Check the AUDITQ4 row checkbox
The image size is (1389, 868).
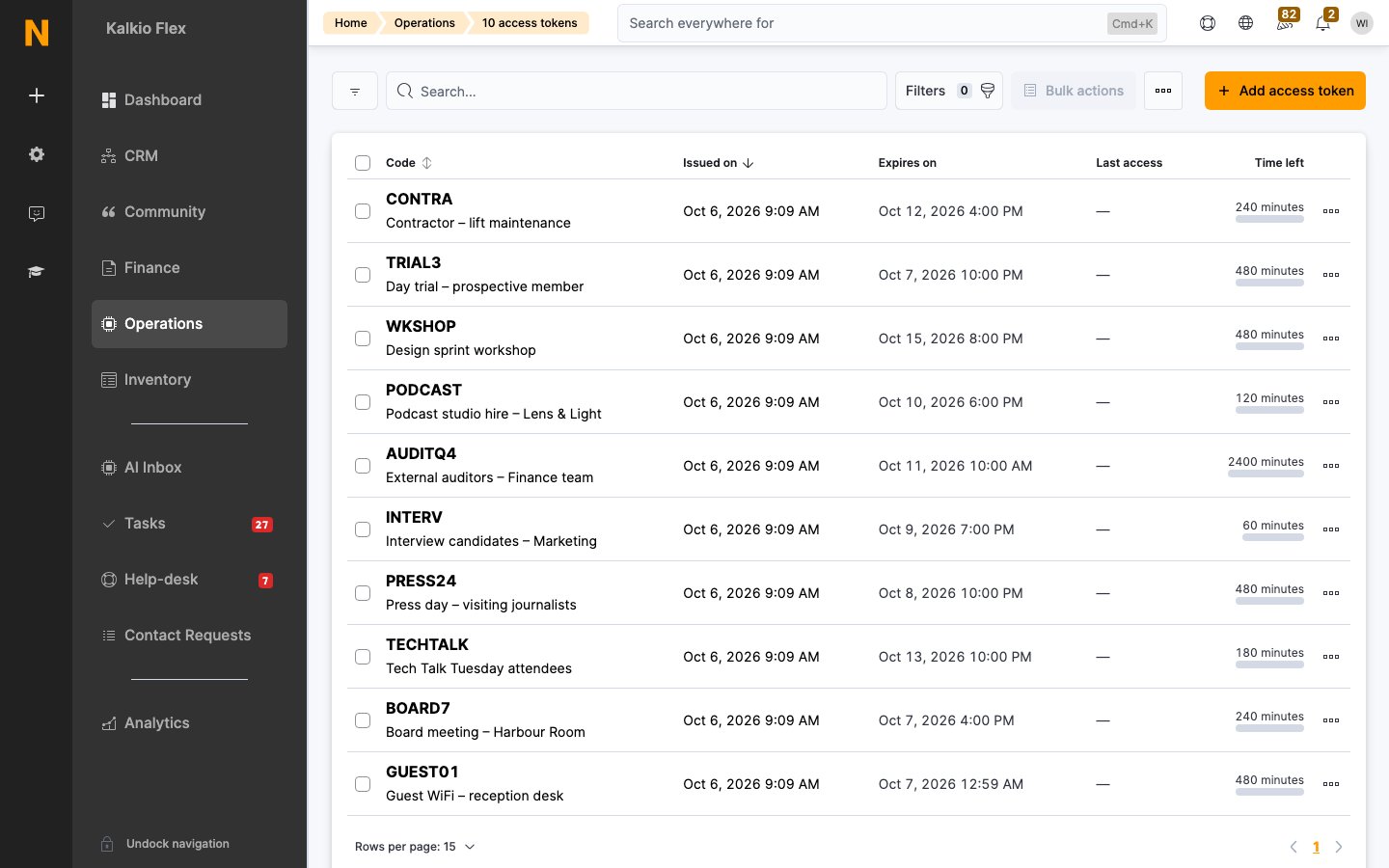pos(363,466)
